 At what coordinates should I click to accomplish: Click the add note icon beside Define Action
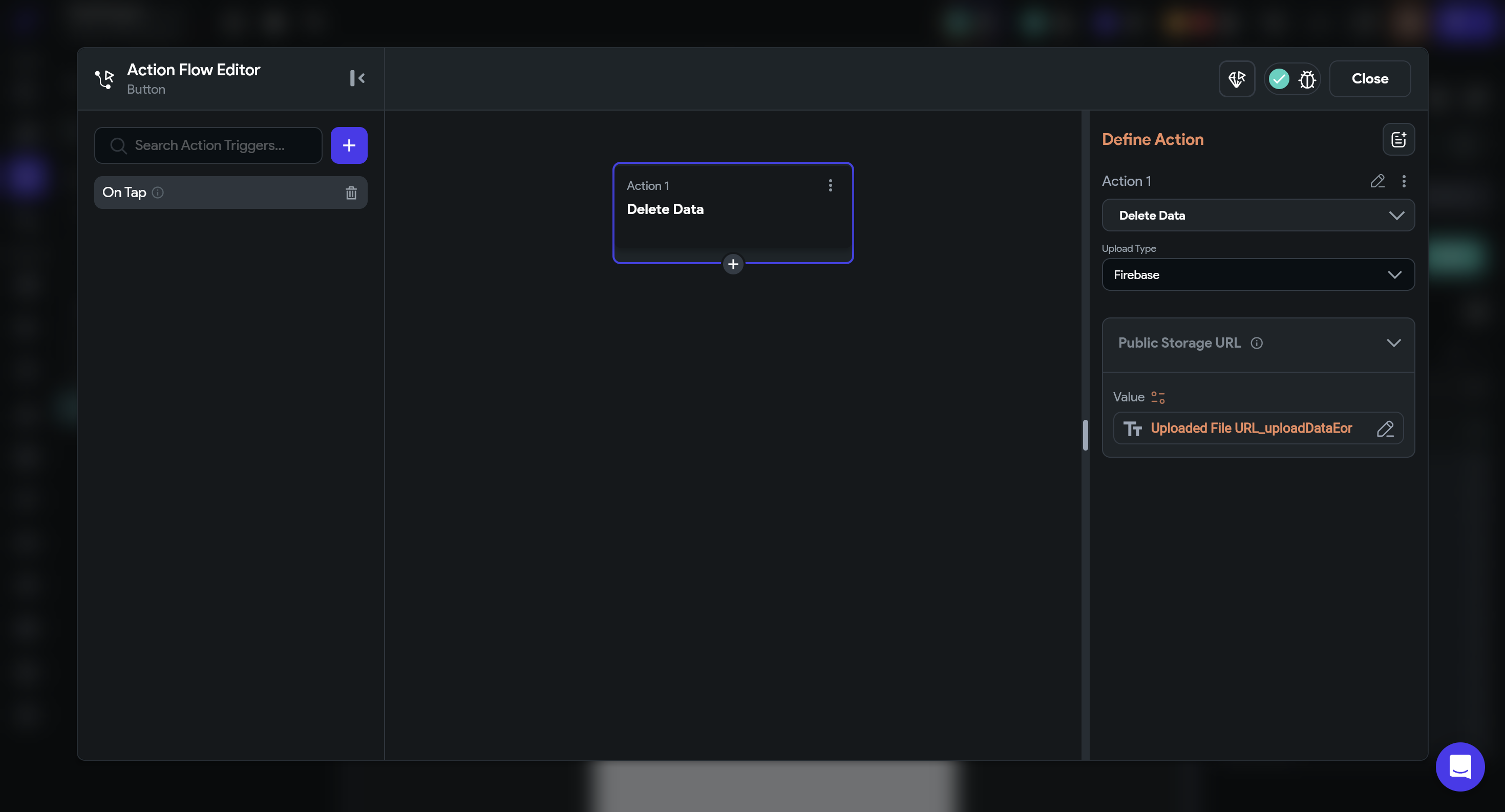tap(1398, 140)
